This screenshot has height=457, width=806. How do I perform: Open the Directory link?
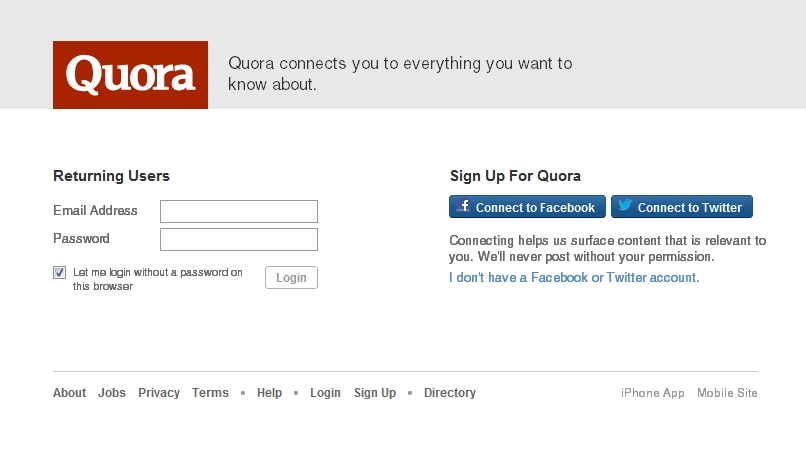[450, 393]
